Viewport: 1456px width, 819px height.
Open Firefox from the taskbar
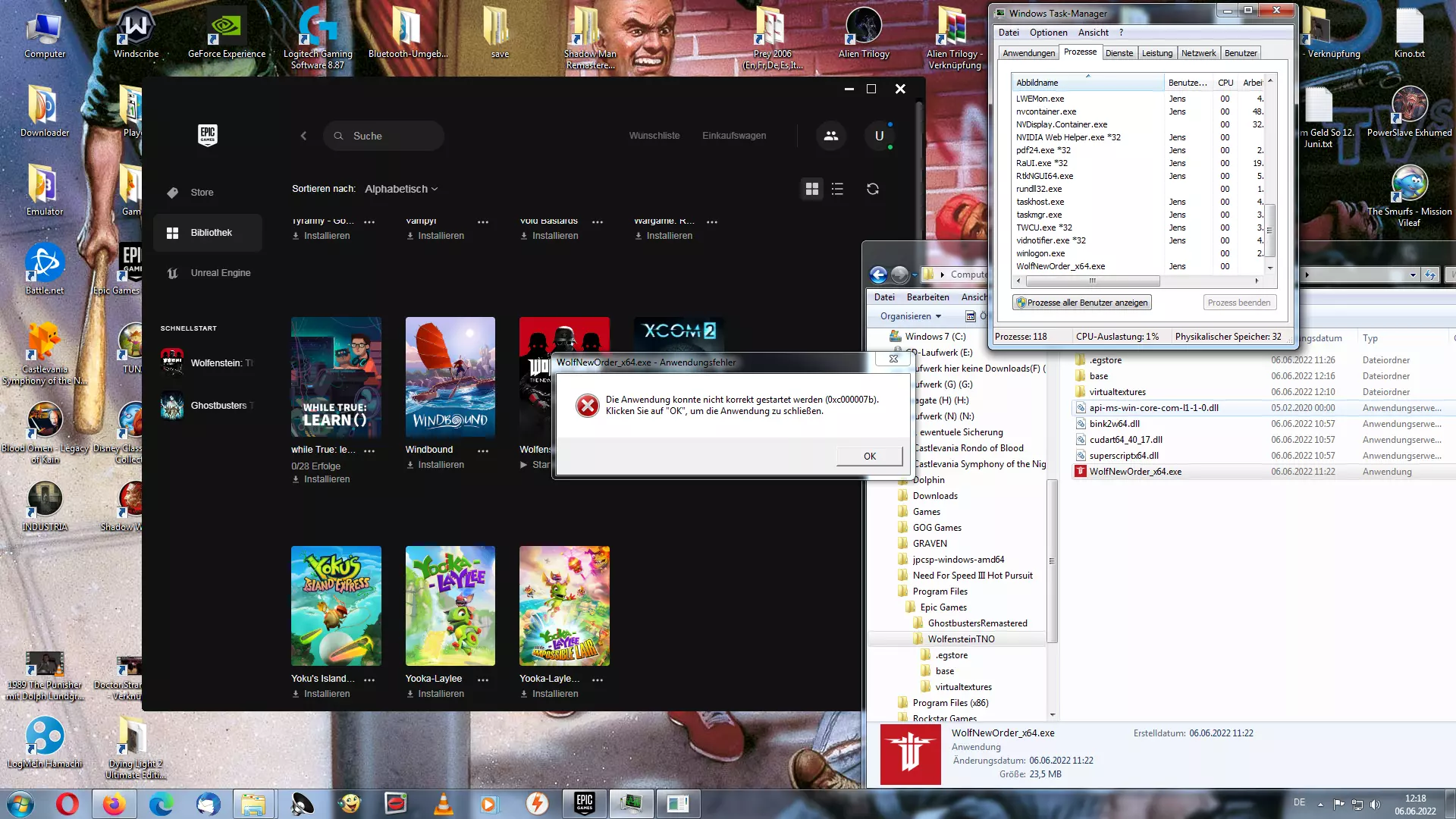tap(114, 803)
